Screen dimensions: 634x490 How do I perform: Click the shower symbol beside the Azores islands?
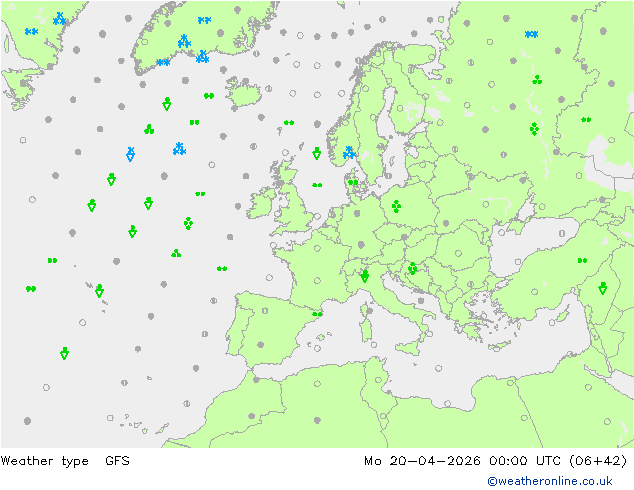pos(99,290)
